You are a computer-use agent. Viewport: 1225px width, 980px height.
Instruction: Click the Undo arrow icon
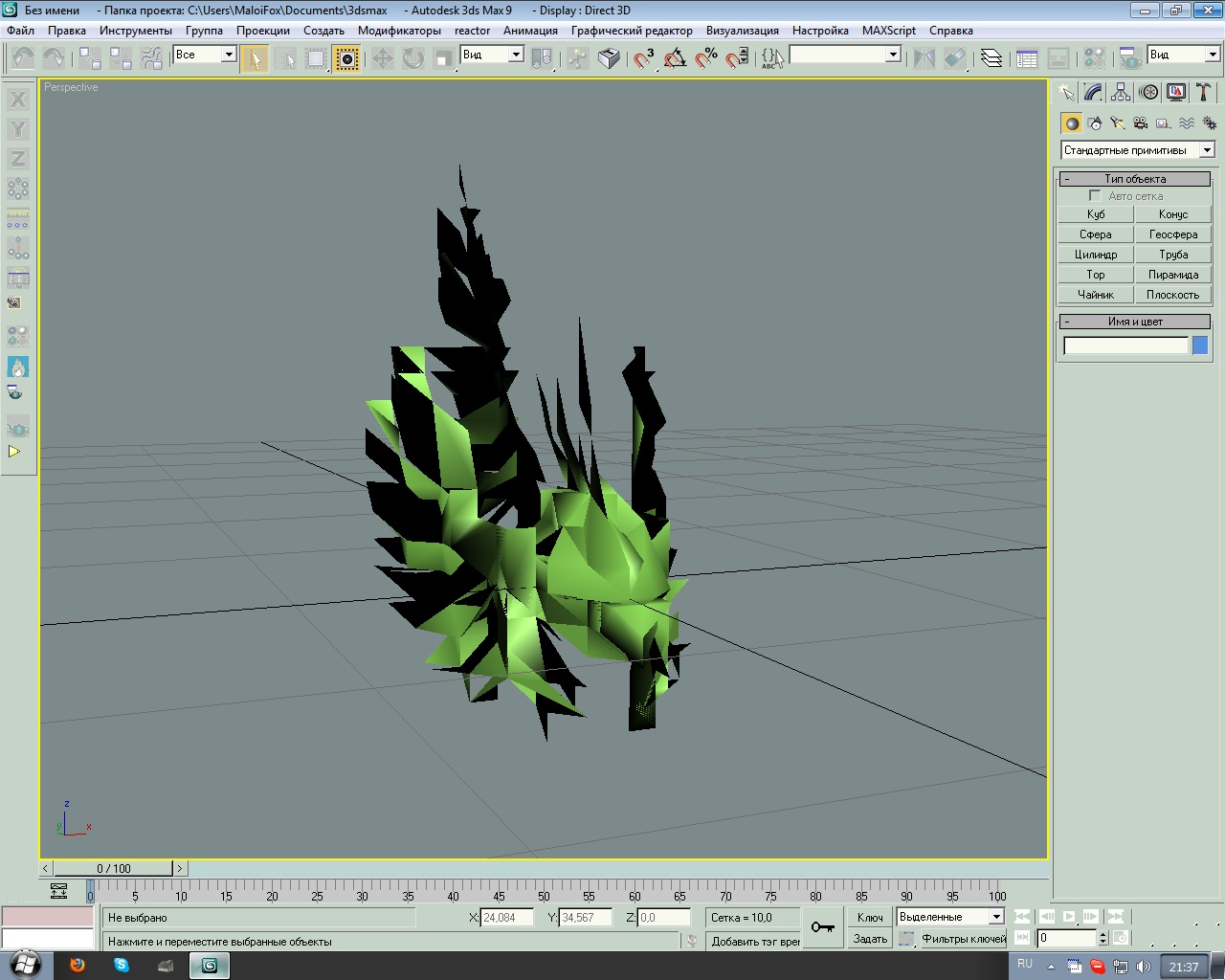click(x=23, y=58)
